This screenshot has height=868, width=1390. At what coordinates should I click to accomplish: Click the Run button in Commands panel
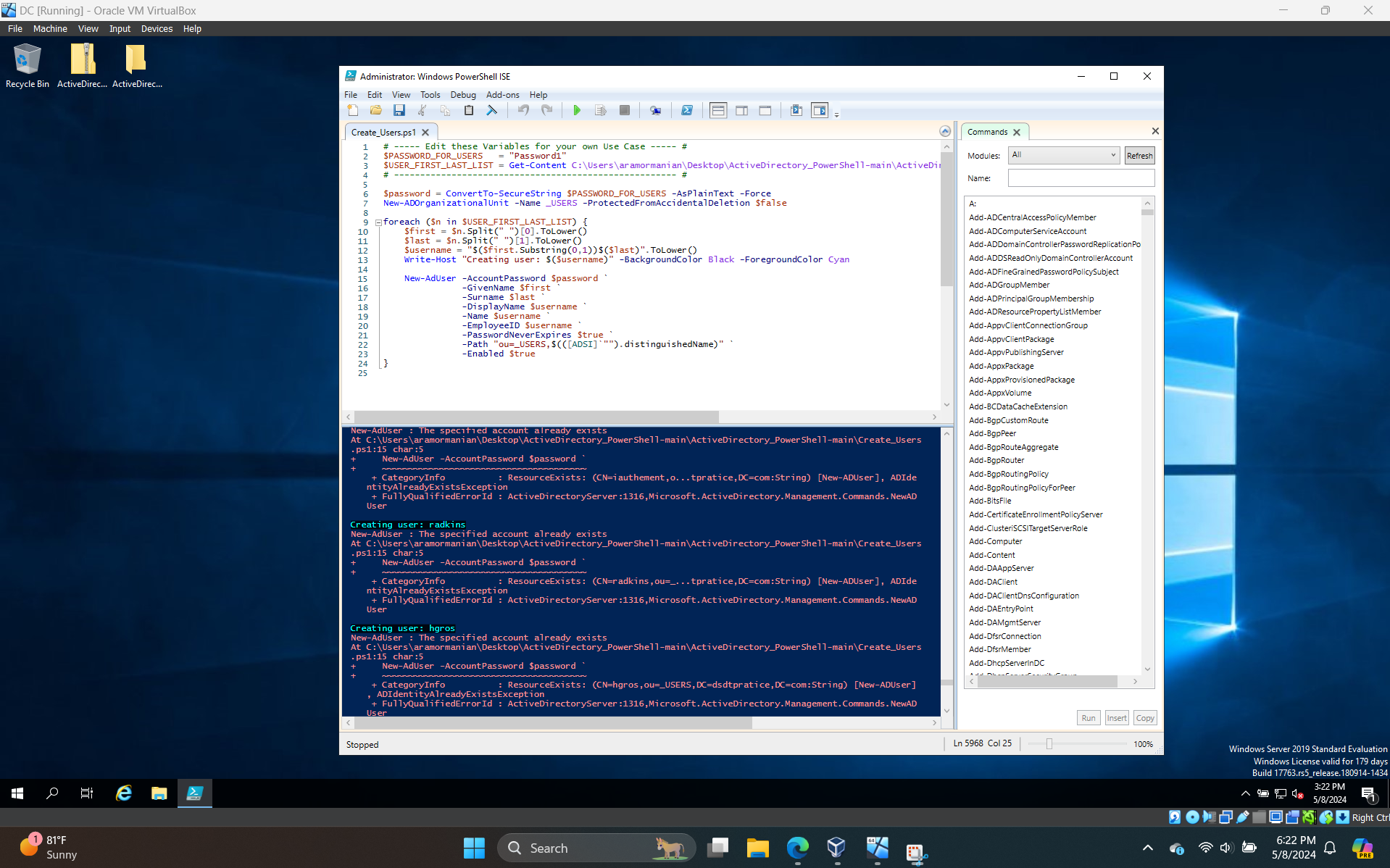coord(1088,718)
